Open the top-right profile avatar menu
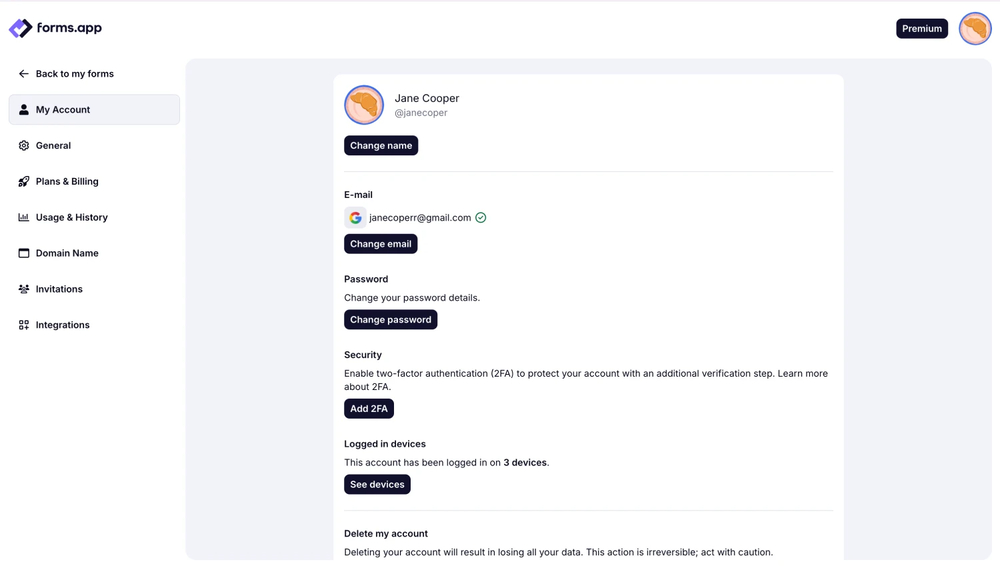Image resolution: width=1000 pixels, height=568 pixels. [975, 29]
